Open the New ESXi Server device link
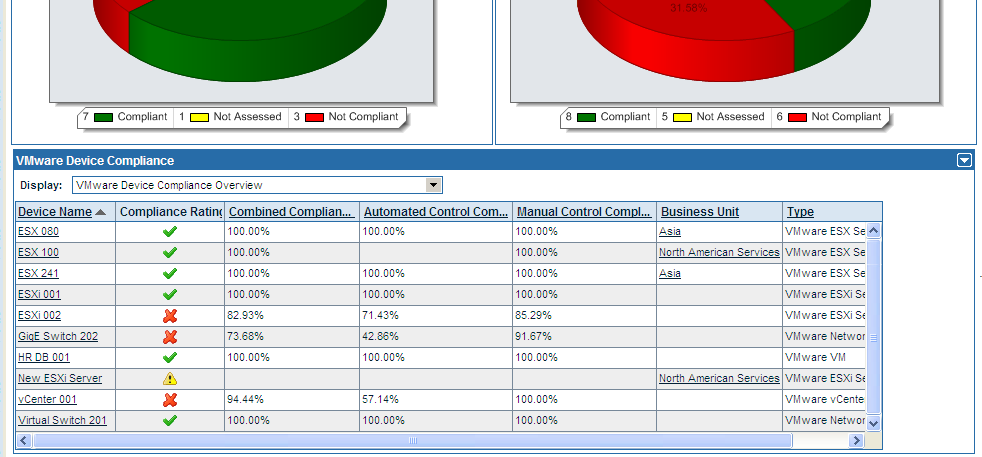The width and height of the screenshot is (982, 457). 60,378
